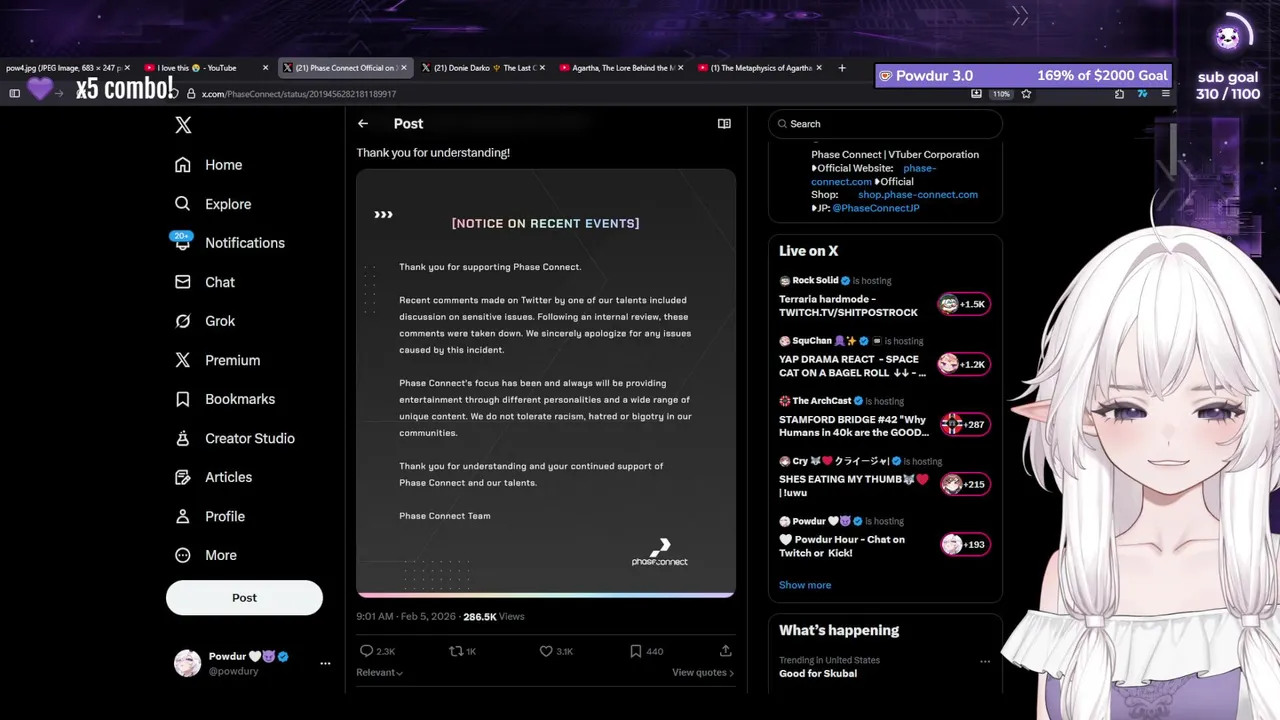Image resolution: width=1280 pixels, height=720 pixels.
Task: Open Chat from the sidebar
Action: click(205, 282)
